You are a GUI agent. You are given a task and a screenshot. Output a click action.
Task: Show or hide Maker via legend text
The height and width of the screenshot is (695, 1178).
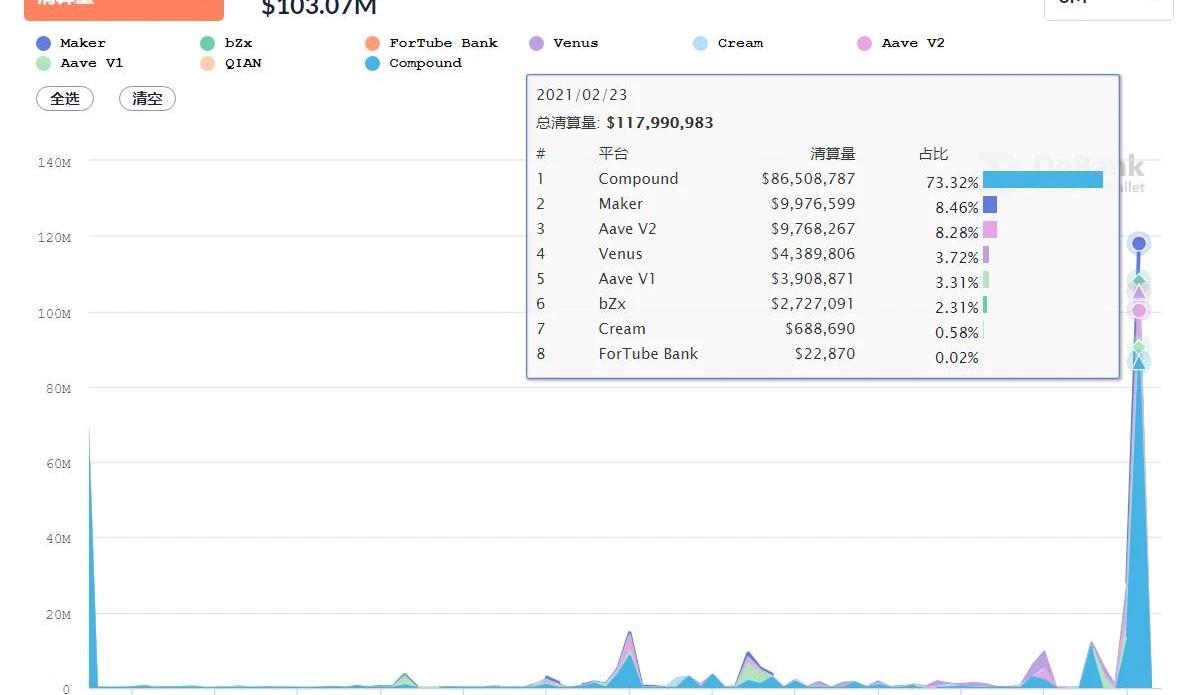pyautogui.click(x=82, y=43)
